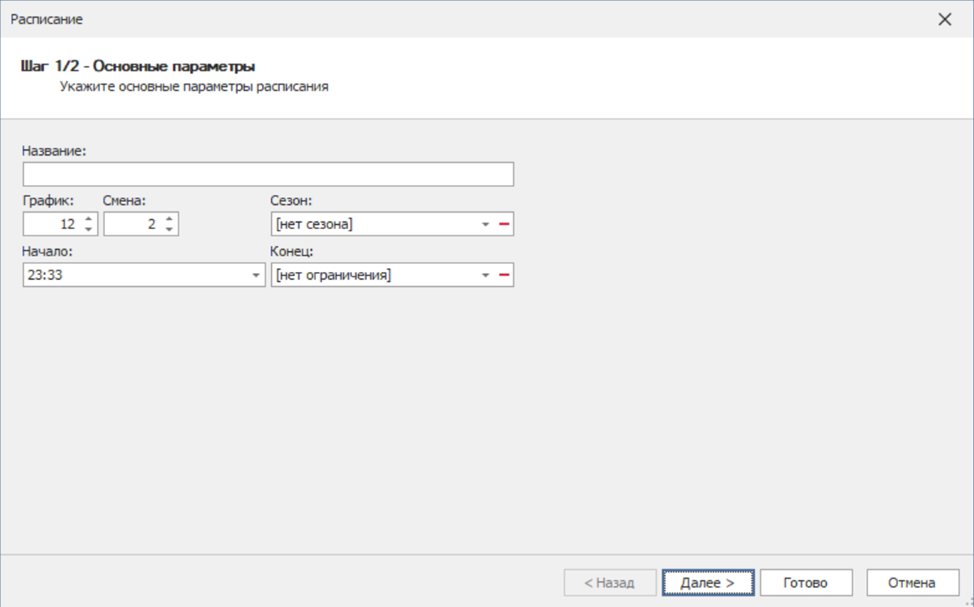
Task: Click the Начало field showing 23:33
Action: [130, 275]
